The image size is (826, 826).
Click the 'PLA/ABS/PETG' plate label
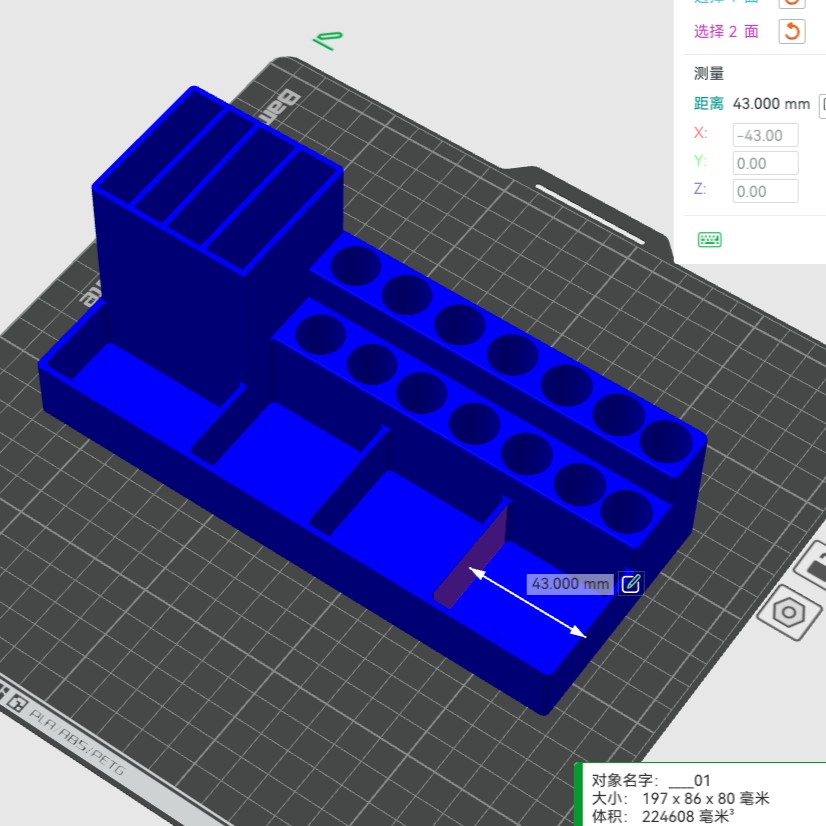[77, 743]
